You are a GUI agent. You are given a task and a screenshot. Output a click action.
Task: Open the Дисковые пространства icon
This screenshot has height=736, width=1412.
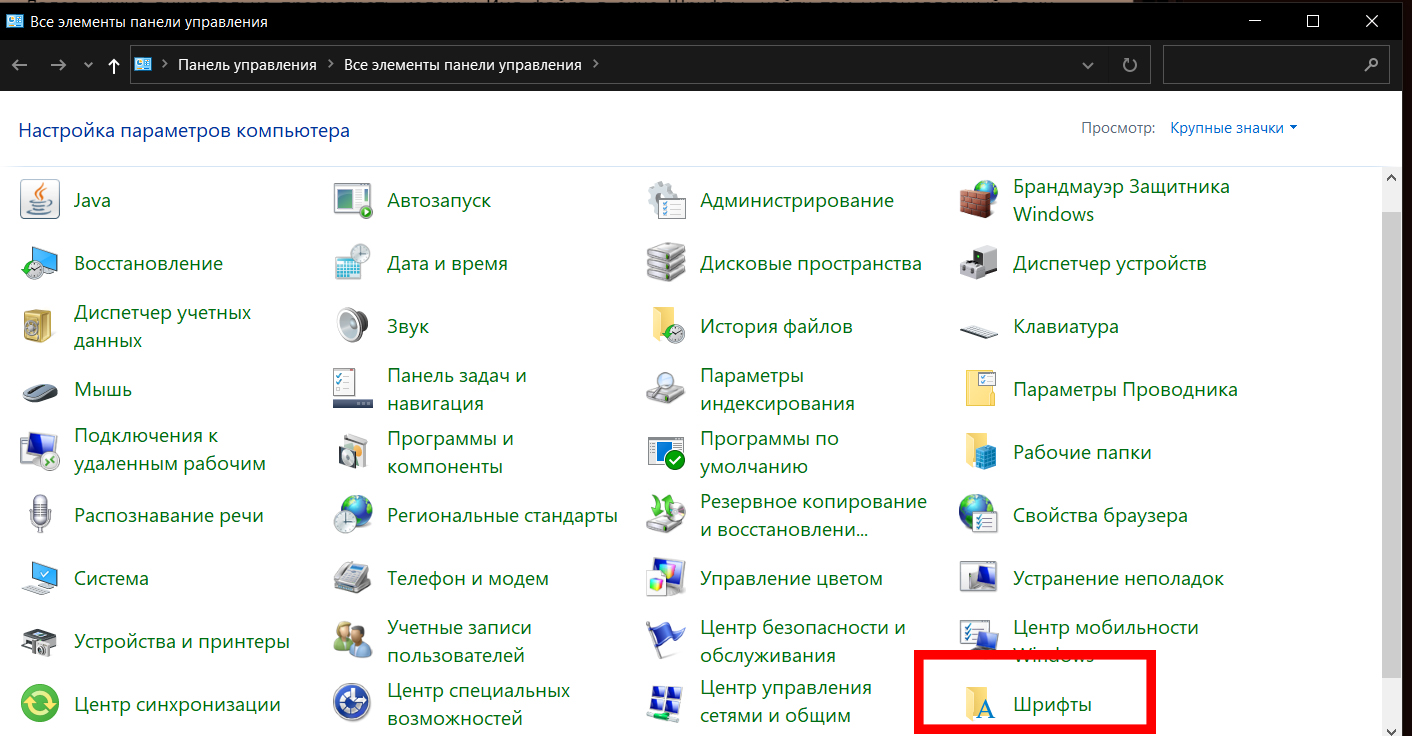click(666, 263)
